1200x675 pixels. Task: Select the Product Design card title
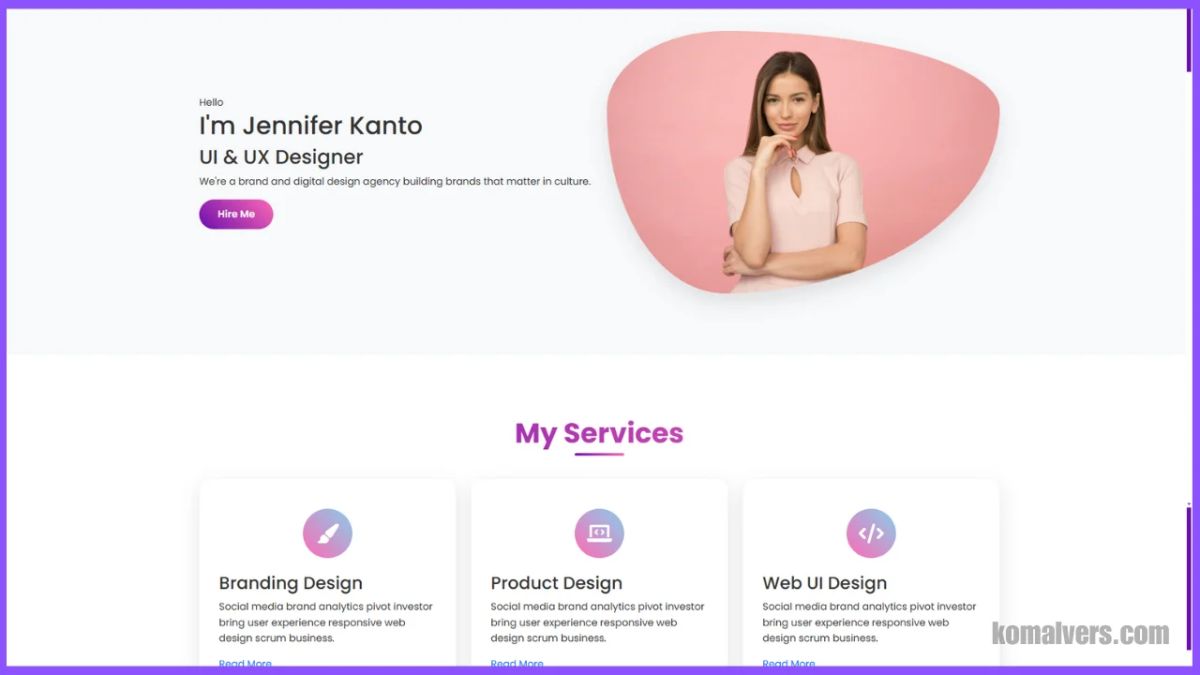[557, 583]
